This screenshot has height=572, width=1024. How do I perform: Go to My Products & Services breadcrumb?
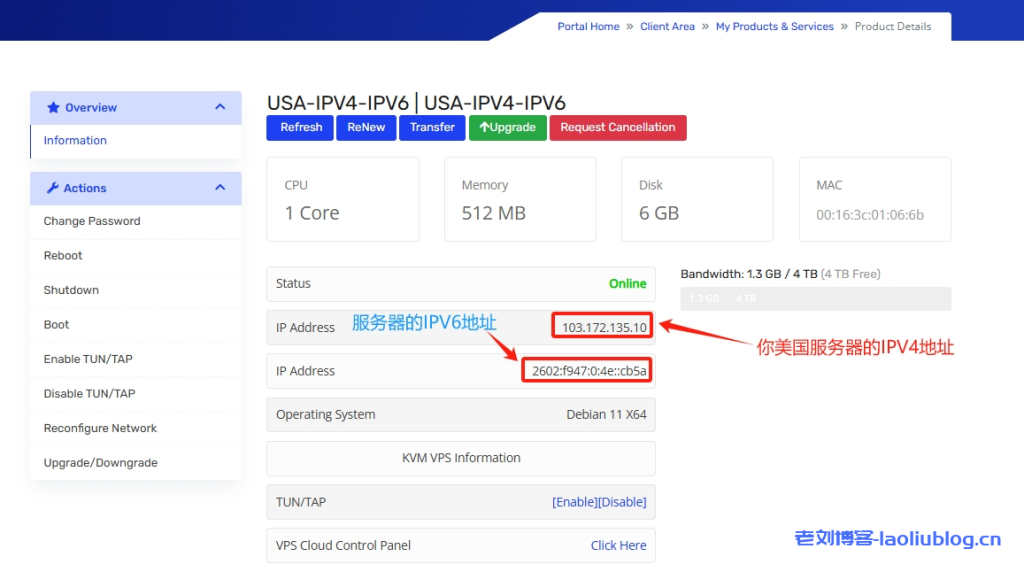(x=775, y=27)
